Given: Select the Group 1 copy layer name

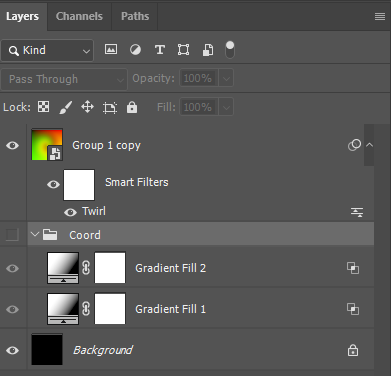Looking at the screenshot, I should [x=106, y=146].
